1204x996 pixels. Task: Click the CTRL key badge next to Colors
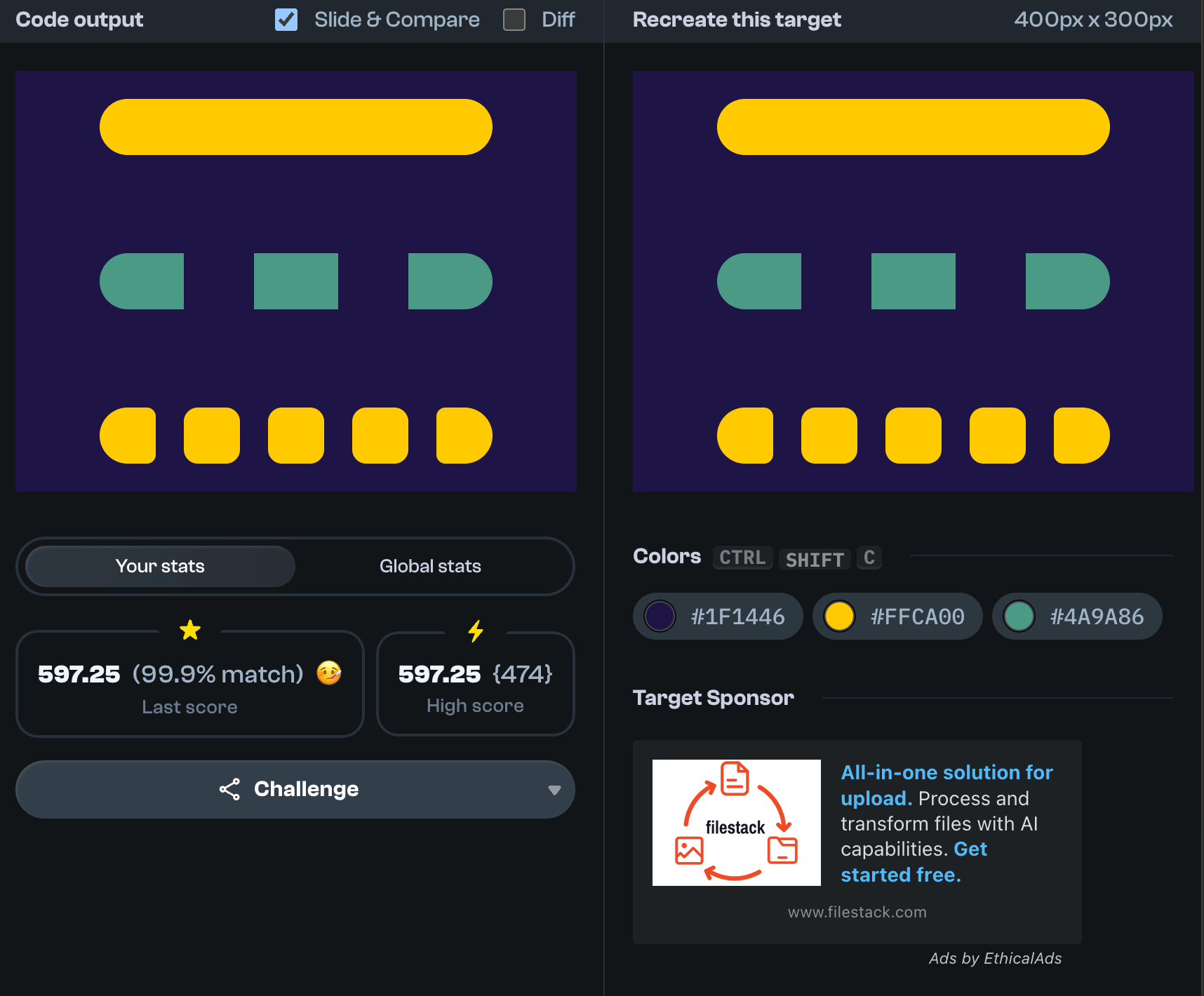(x=742, y=558)
